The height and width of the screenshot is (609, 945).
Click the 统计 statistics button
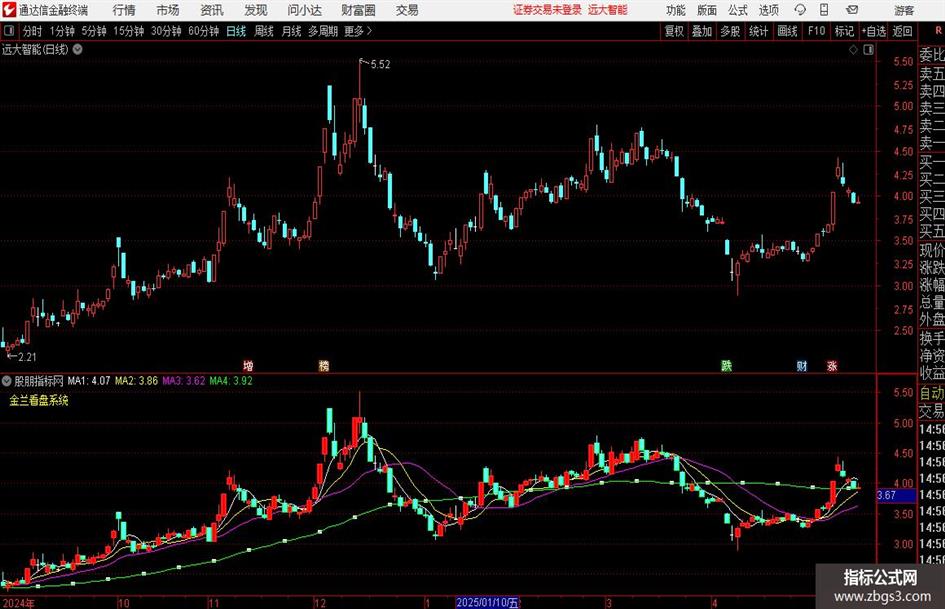[x=758, y=31]
